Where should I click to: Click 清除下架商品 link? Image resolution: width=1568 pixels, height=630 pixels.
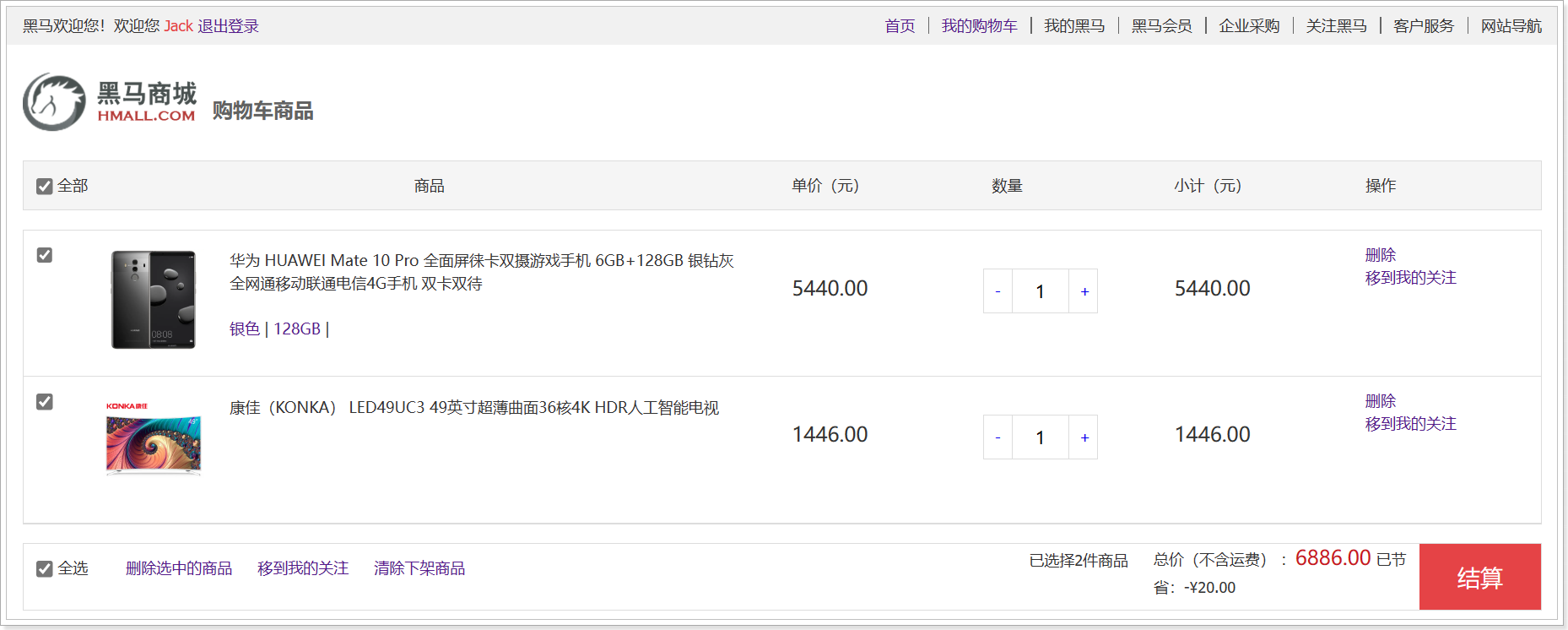click(419, 568)
